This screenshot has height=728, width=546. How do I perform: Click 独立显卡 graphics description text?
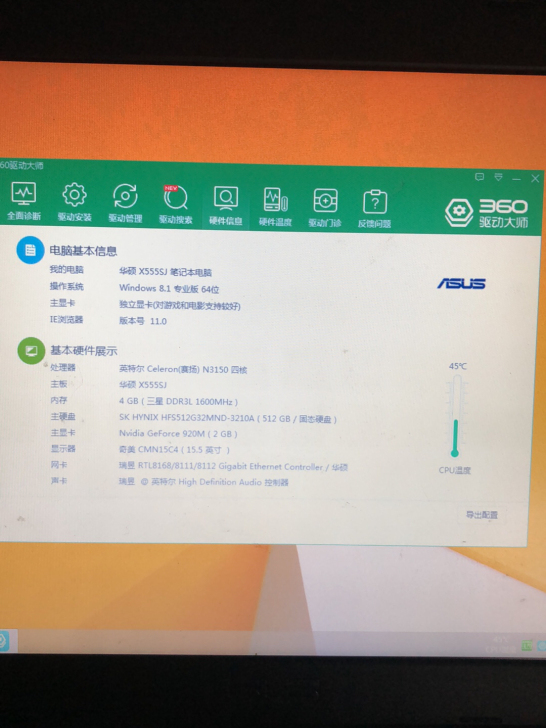pyautogui.click(x=180, y=306)
